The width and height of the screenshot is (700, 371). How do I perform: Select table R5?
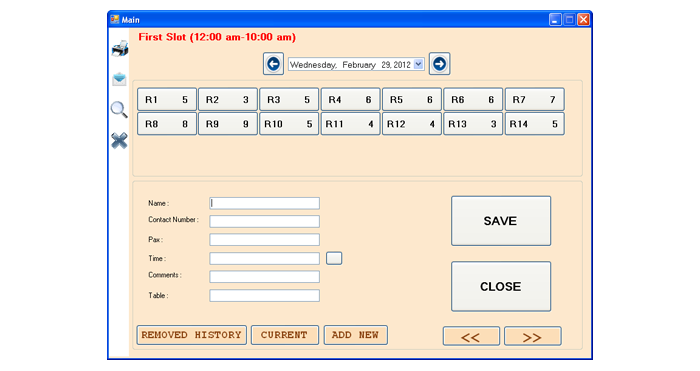pyautogui.click(x=412, y=100)
